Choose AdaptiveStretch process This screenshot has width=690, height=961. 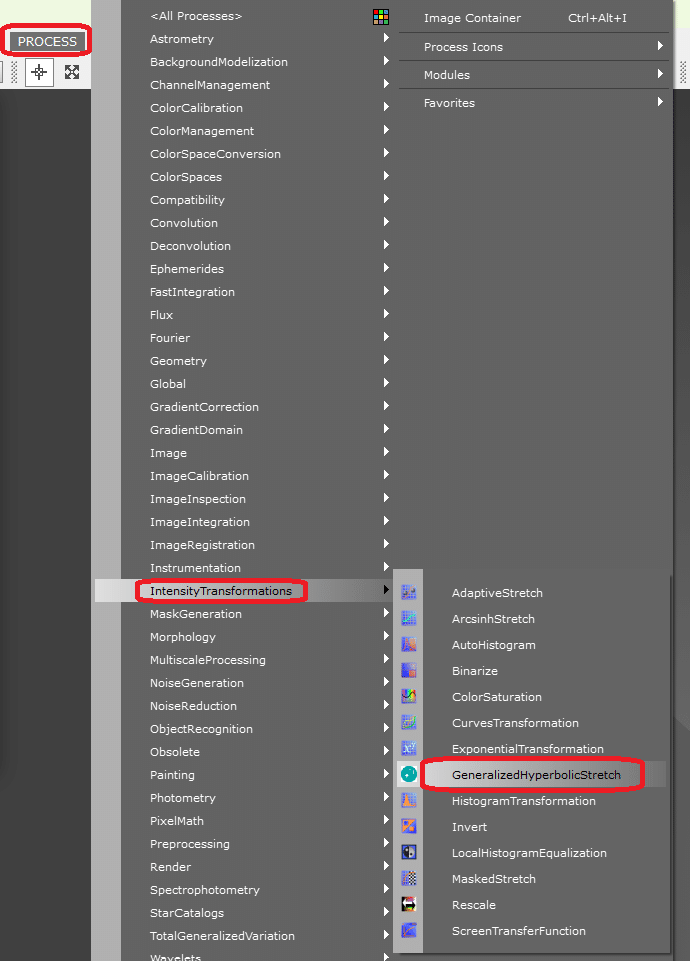(x=497, y=593)
